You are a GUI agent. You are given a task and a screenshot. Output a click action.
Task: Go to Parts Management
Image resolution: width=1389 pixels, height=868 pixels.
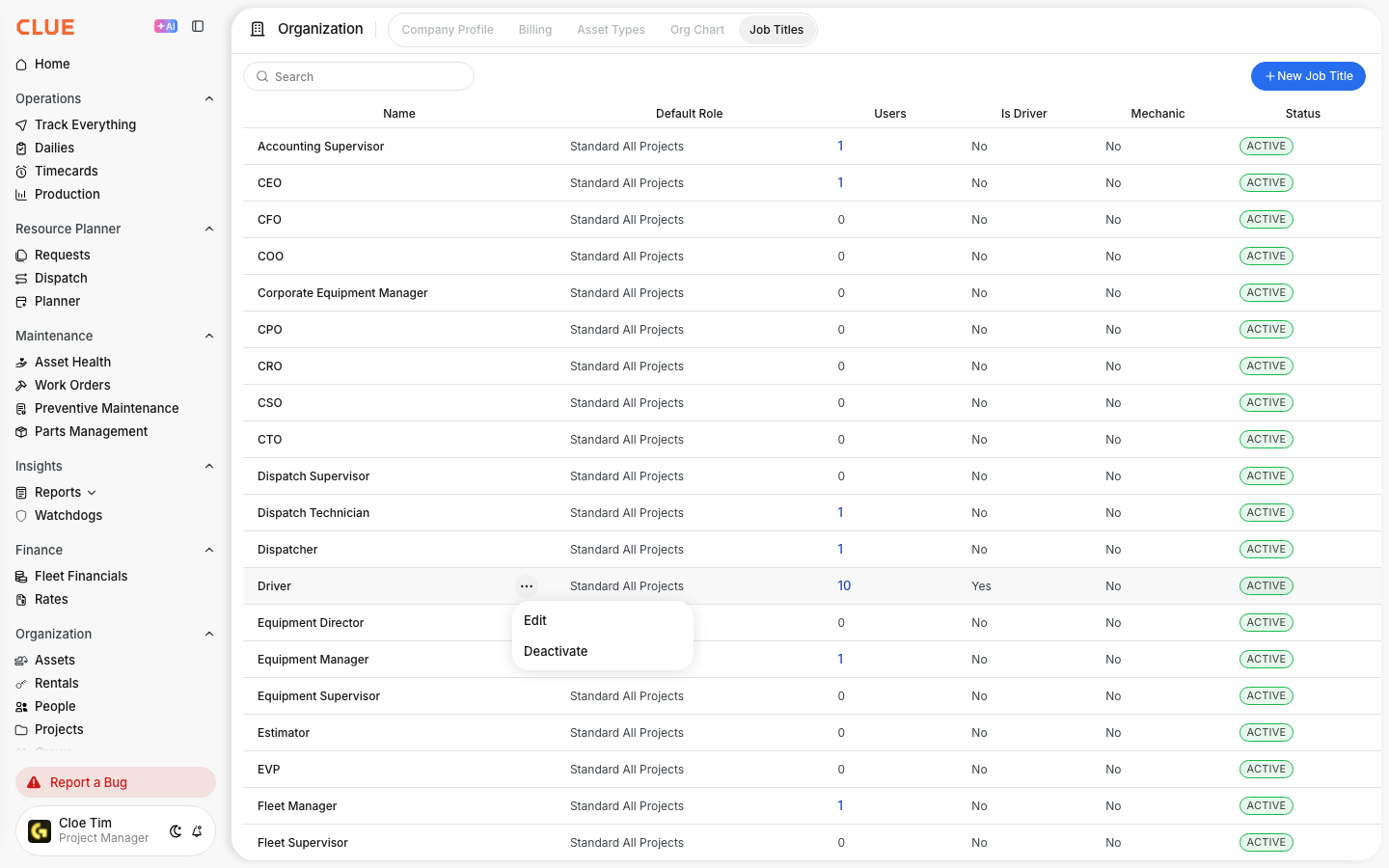[x=91, y=431]
